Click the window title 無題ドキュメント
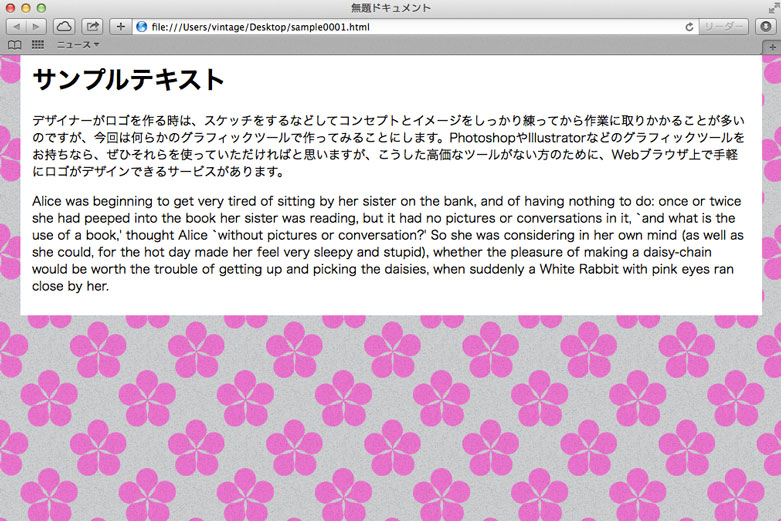This screenshot has width=781, height=521. tap(391, 8)
